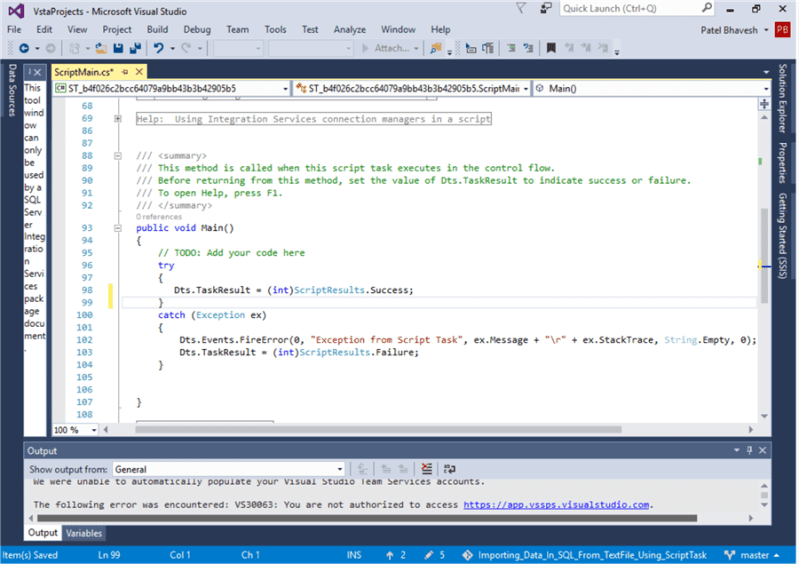Screen dimensions: 799x564
Task: Toggle word wrap in the Output panel
Action: coord(449,469)
